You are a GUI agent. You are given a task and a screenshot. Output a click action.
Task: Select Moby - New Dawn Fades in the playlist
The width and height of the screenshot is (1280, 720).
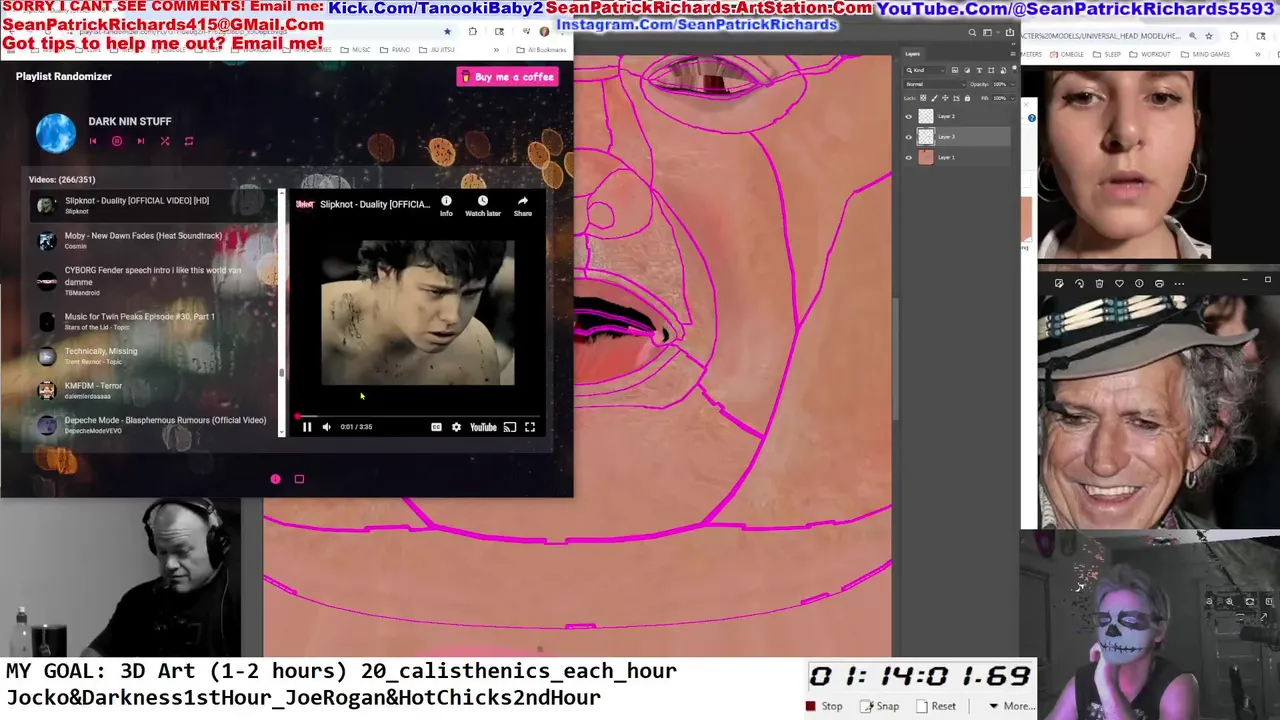tap(155, 240)
